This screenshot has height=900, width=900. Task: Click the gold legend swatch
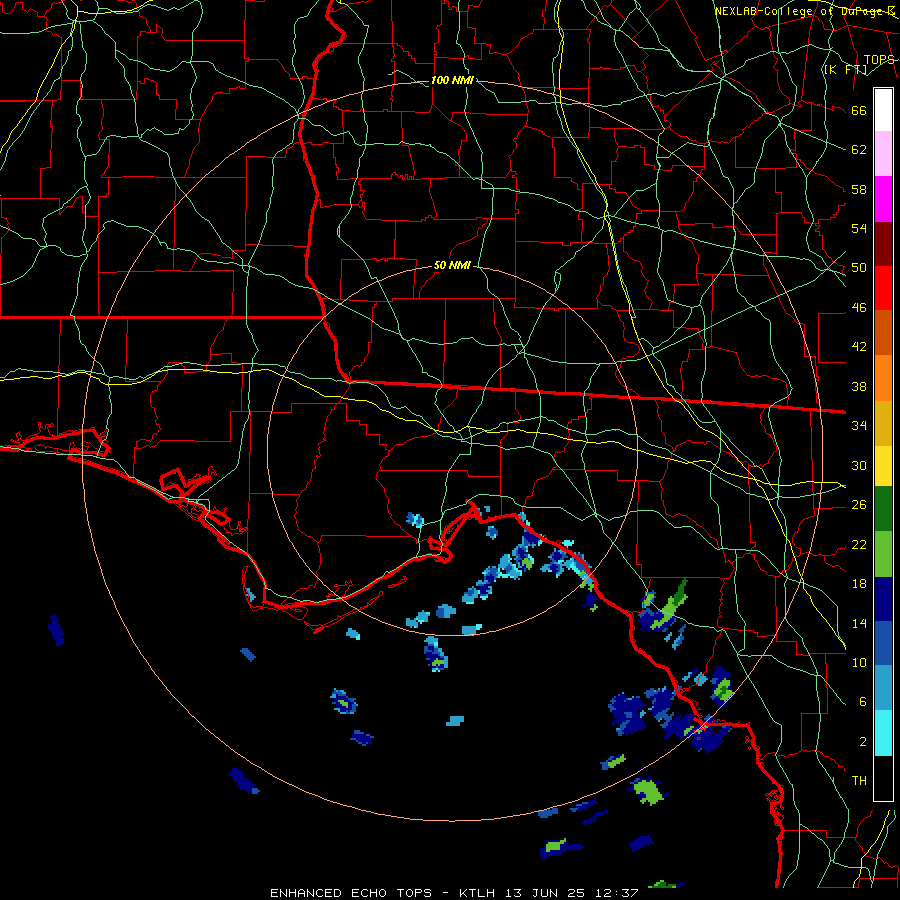click(x=883, y=423)
